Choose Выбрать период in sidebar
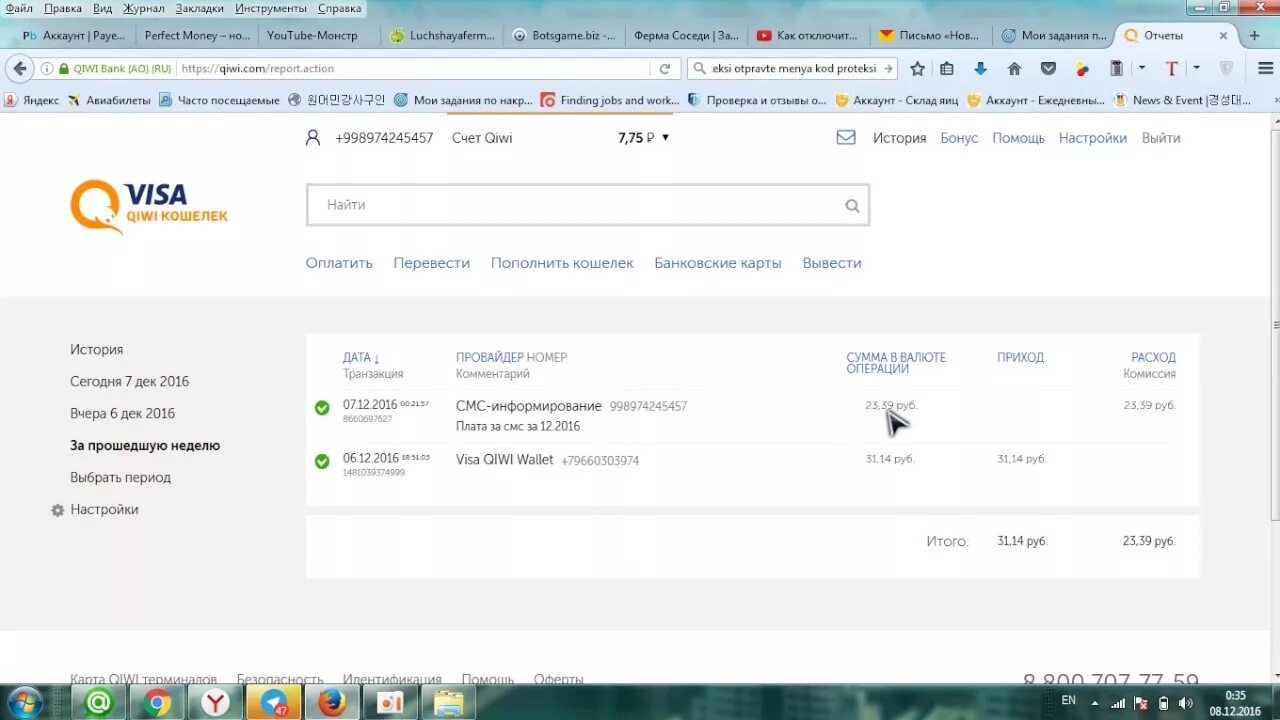 (x=120, y=478)
